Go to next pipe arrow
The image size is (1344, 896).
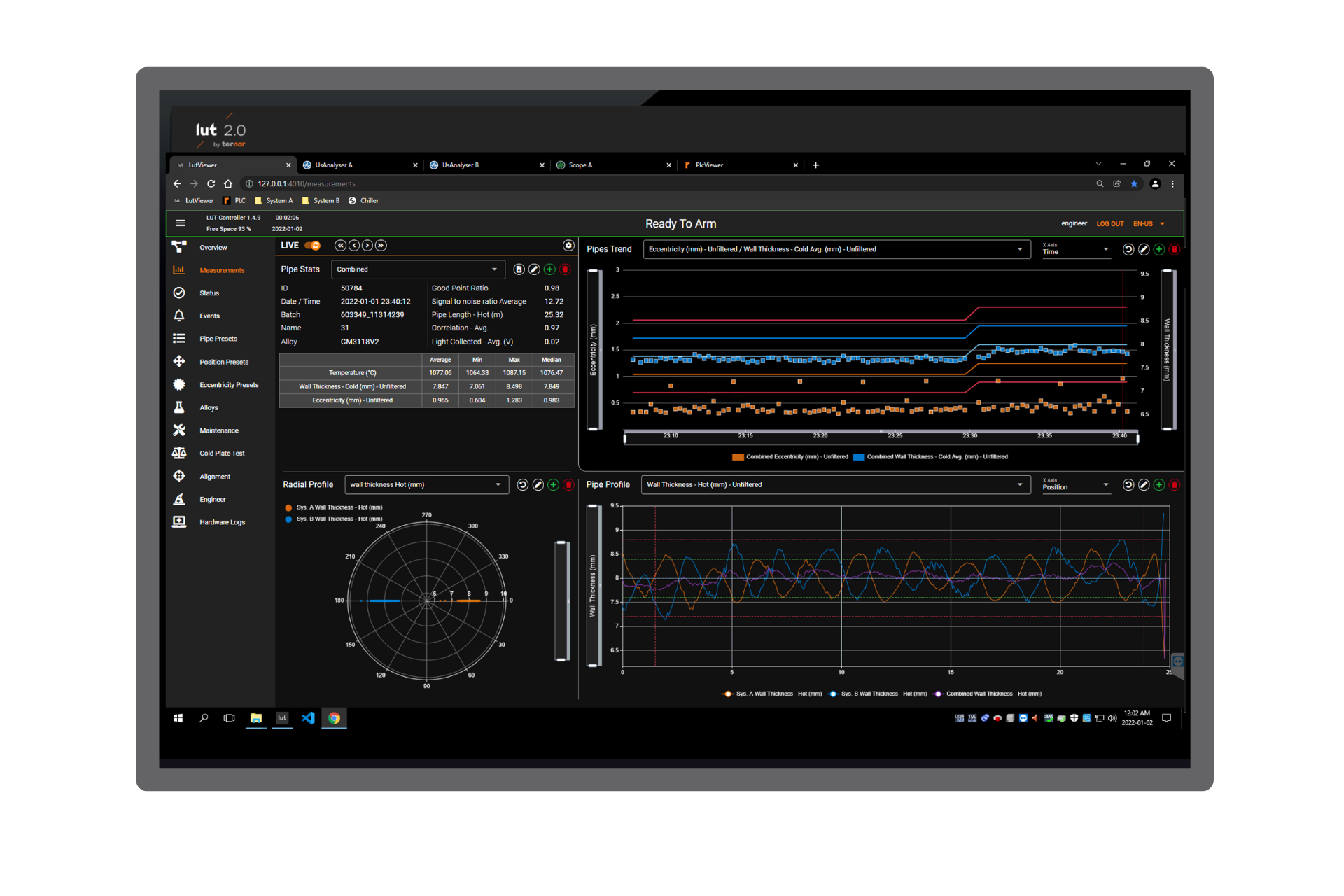[367, 246]
